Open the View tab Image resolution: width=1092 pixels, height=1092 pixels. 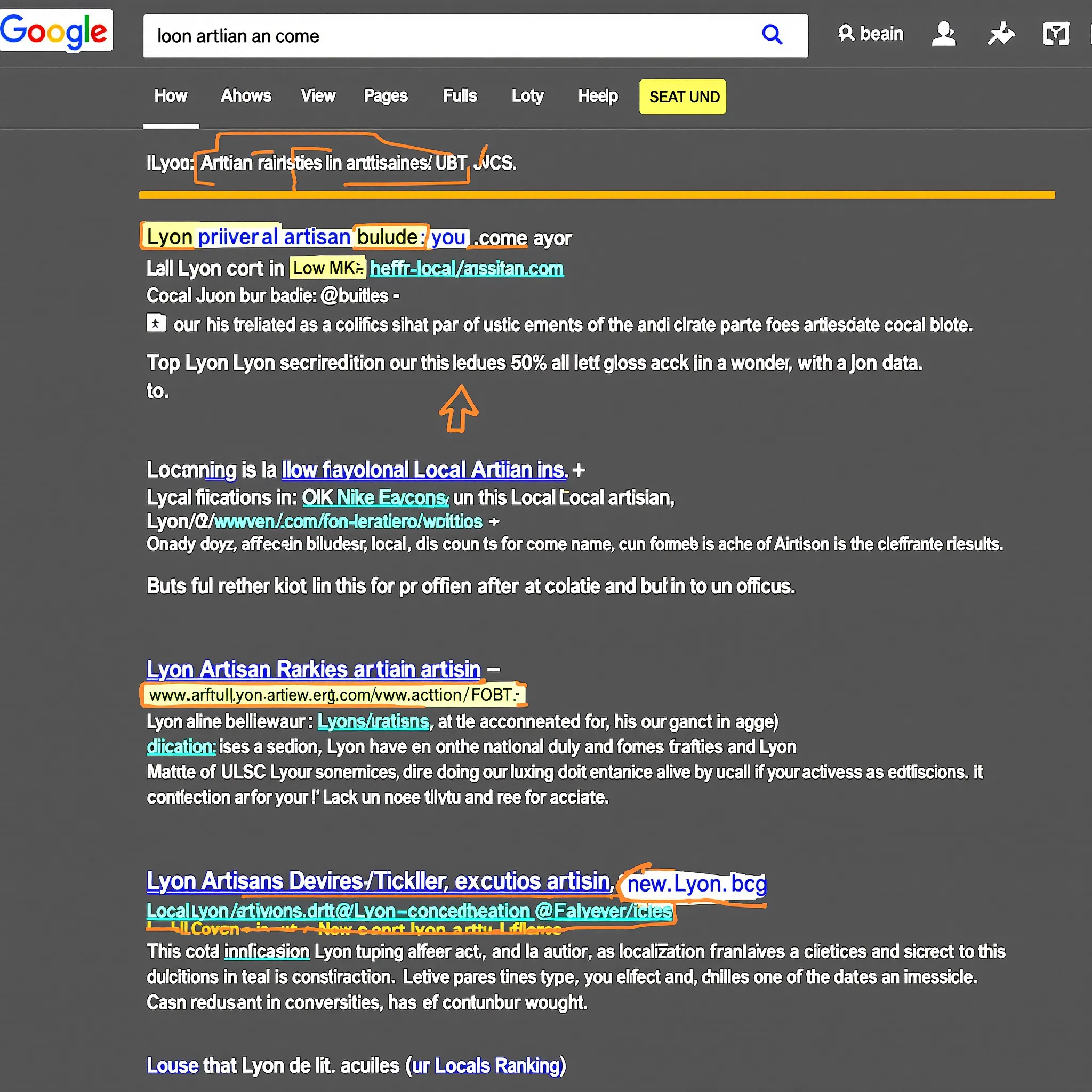pyautogui.click(x=318, y=96)
